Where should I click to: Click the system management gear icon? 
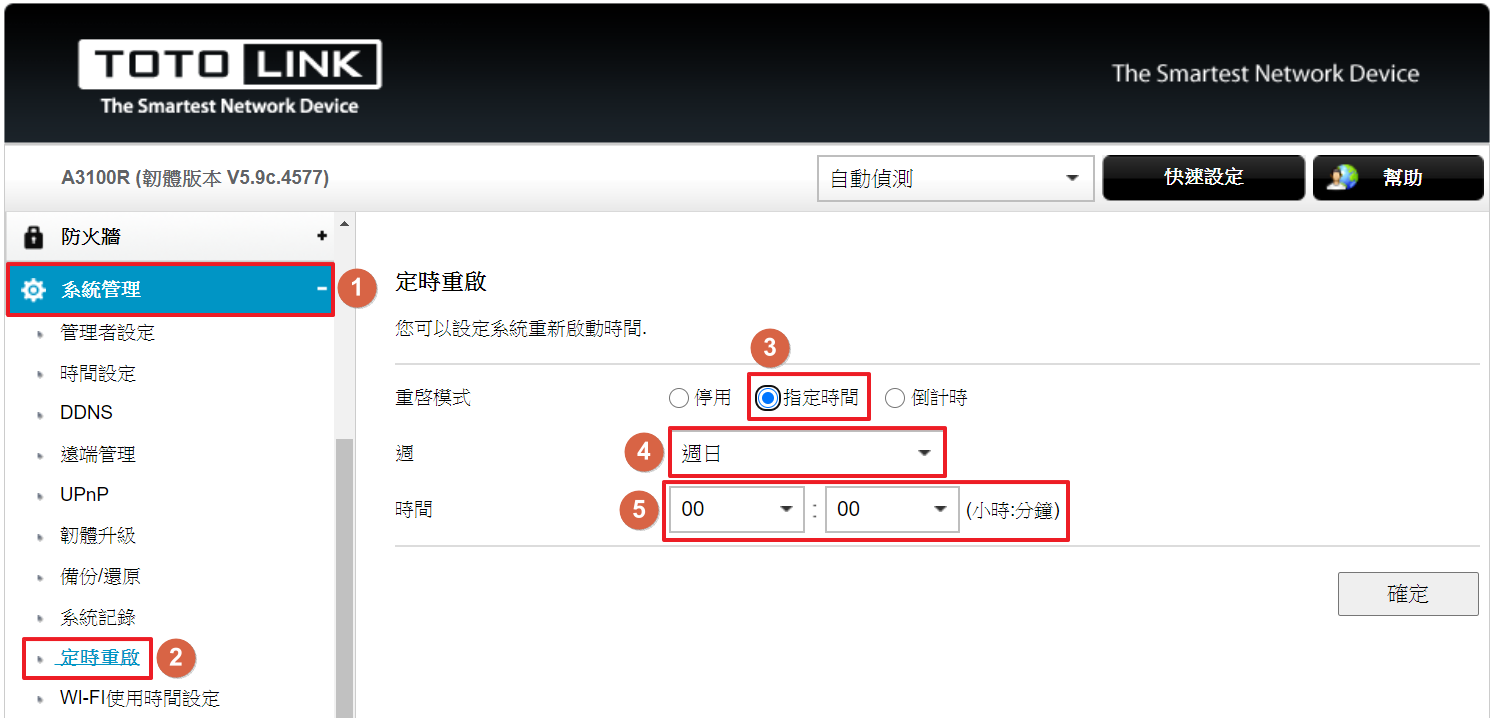point(33,290)
